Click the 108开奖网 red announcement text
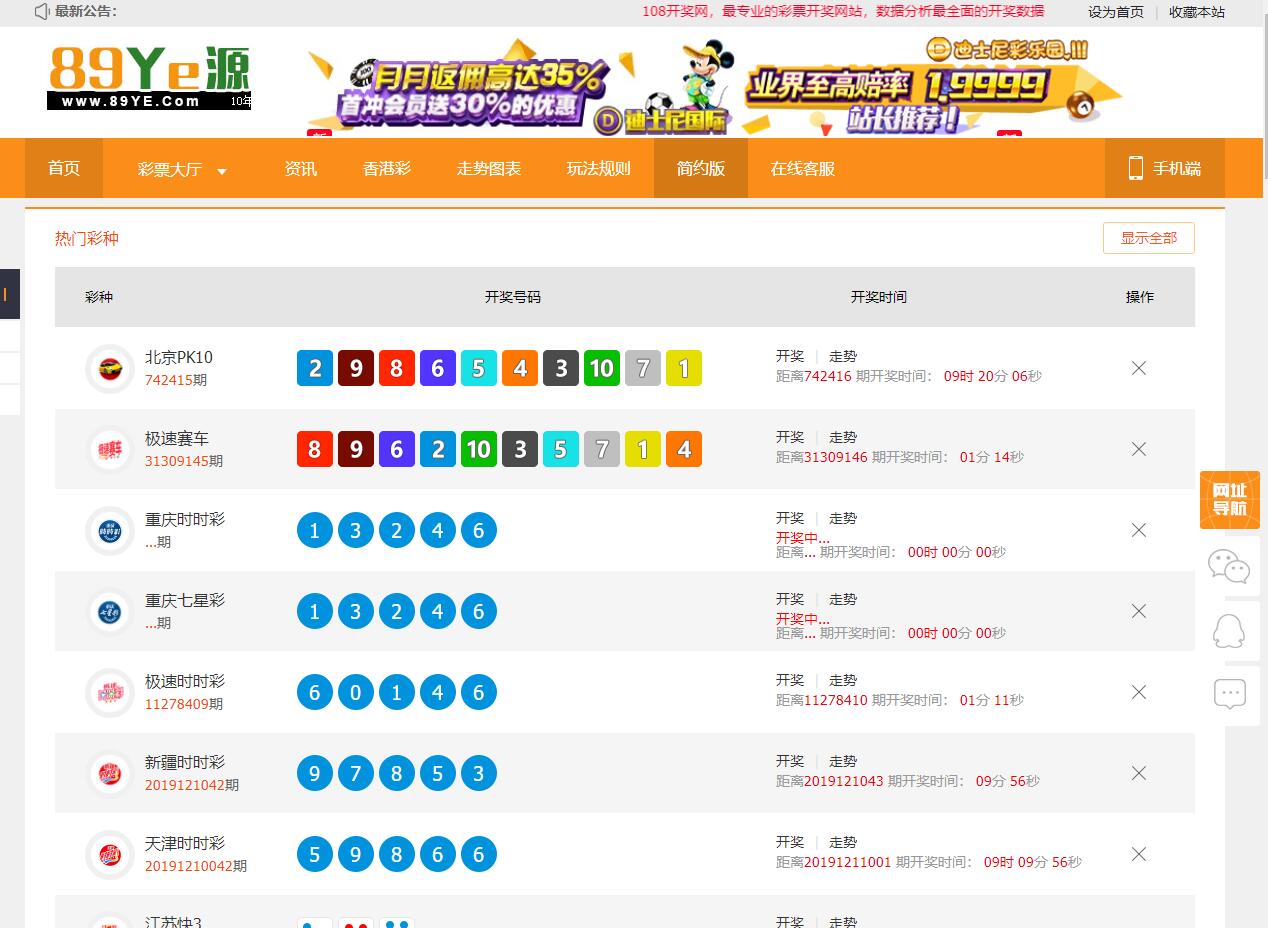Screen dimensions: 1268x928 (843, 11)
